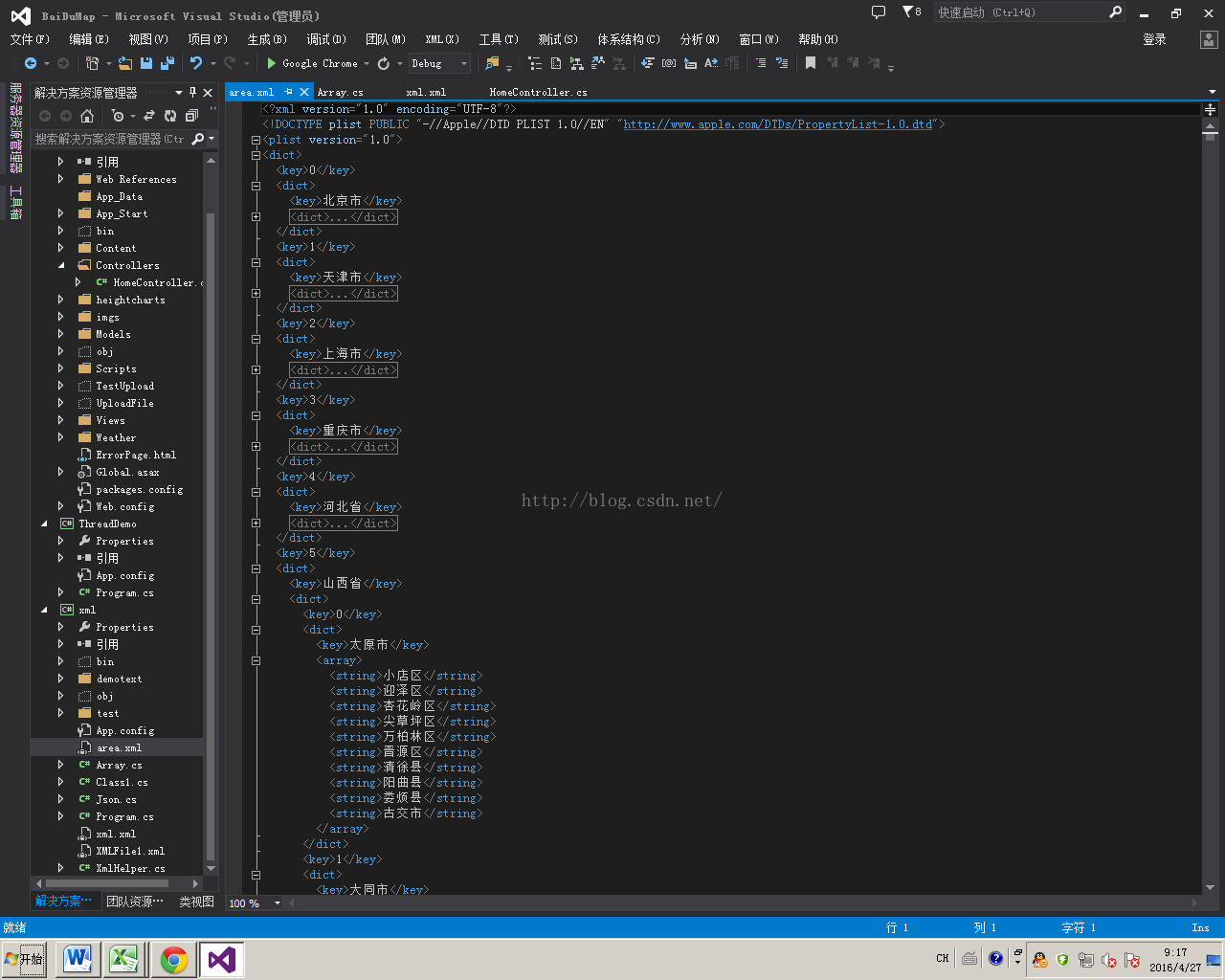
Task: Click the editor split-window handle icon
Action: click(1210, 110)
